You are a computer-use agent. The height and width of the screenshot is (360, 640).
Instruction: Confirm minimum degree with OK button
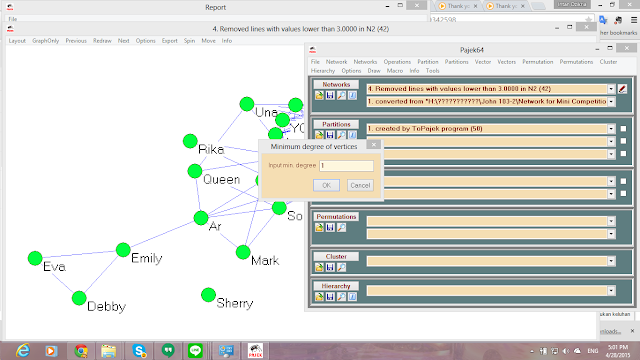(326, 185)
